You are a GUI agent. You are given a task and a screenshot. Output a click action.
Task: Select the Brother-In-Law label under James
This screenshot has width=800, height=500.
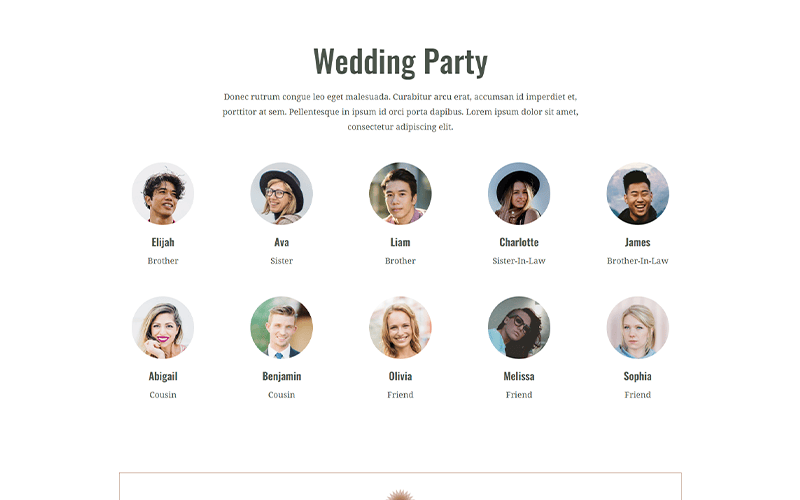638,261
